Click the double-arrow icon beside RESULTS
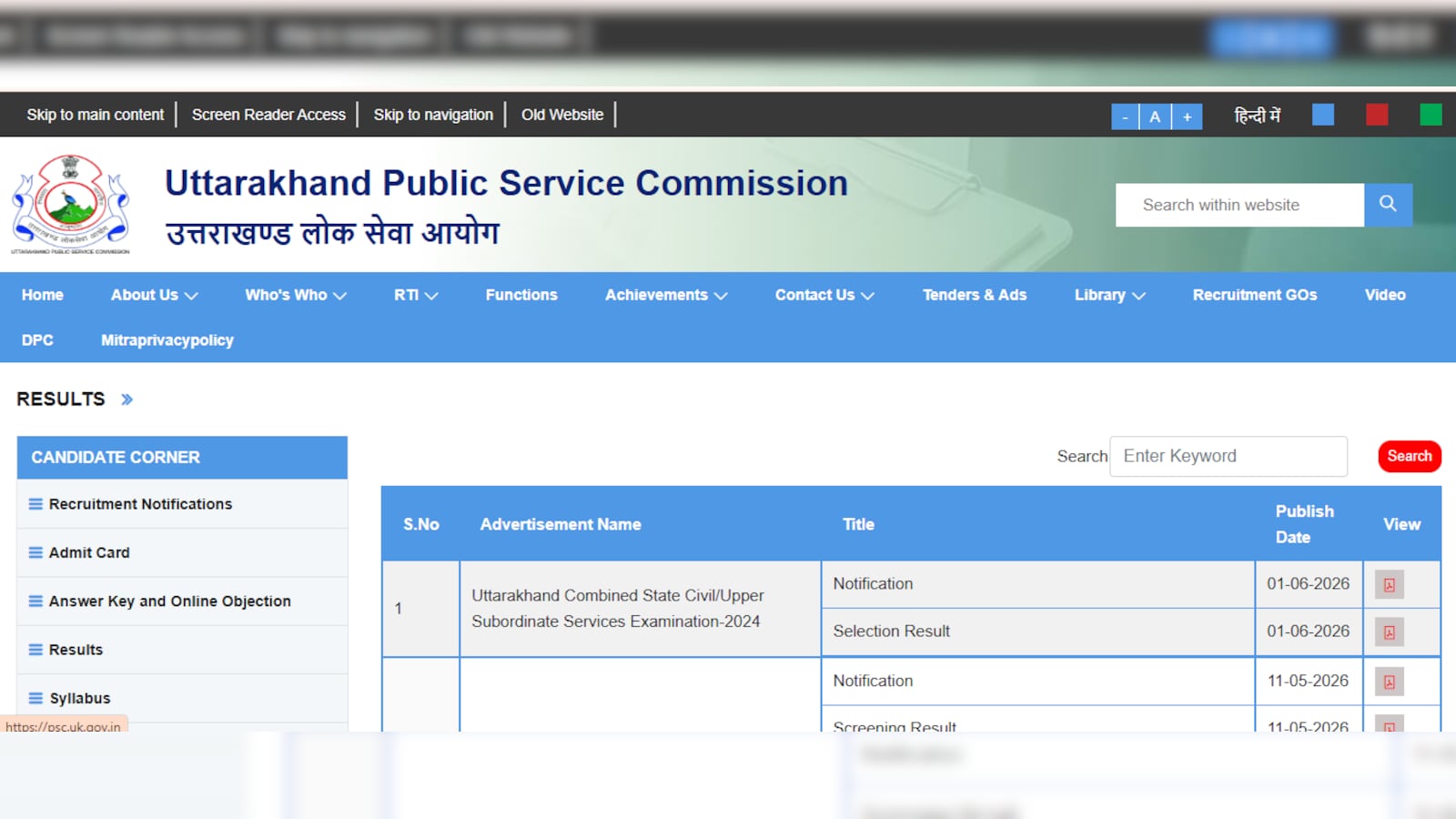Image resolution: width=1456 pixels, height=819 pixels. click(x=126, y=399)
